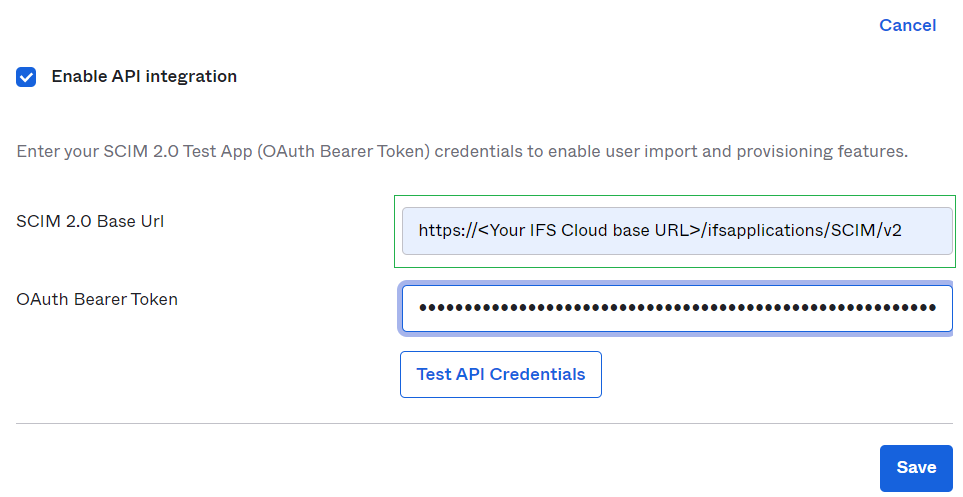Click the "OAuth Bearer Token" field label
The image size is (963, 497).
pos(97,298)
